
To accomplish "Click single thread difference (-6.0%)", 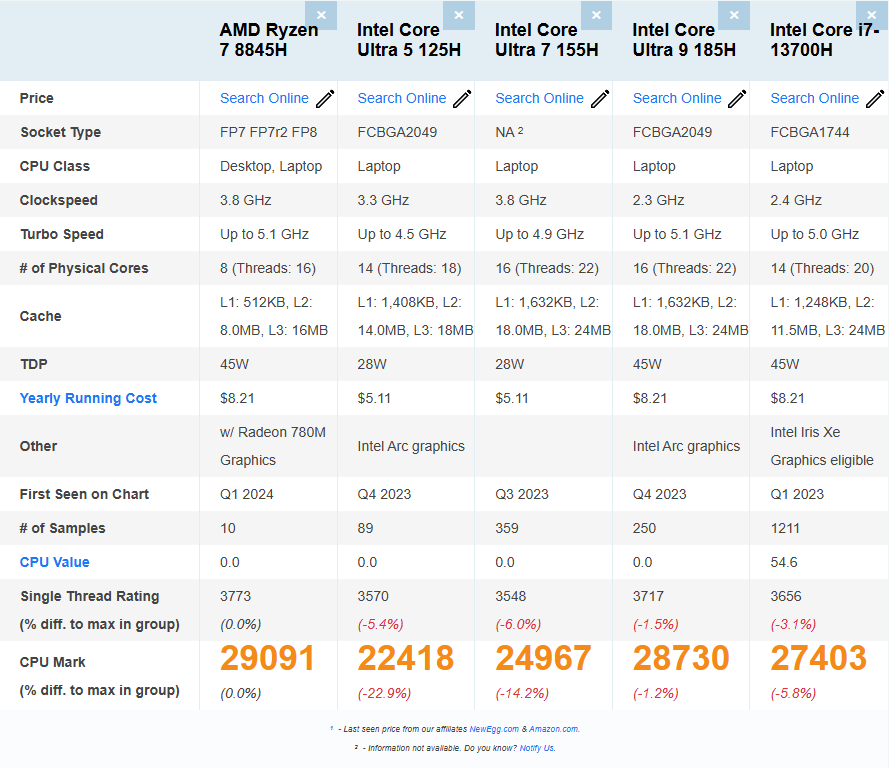I will coord(518,625).
